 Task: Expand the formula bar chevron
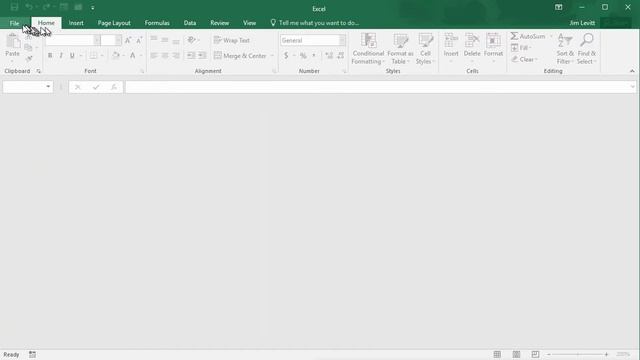coord(632,87)
